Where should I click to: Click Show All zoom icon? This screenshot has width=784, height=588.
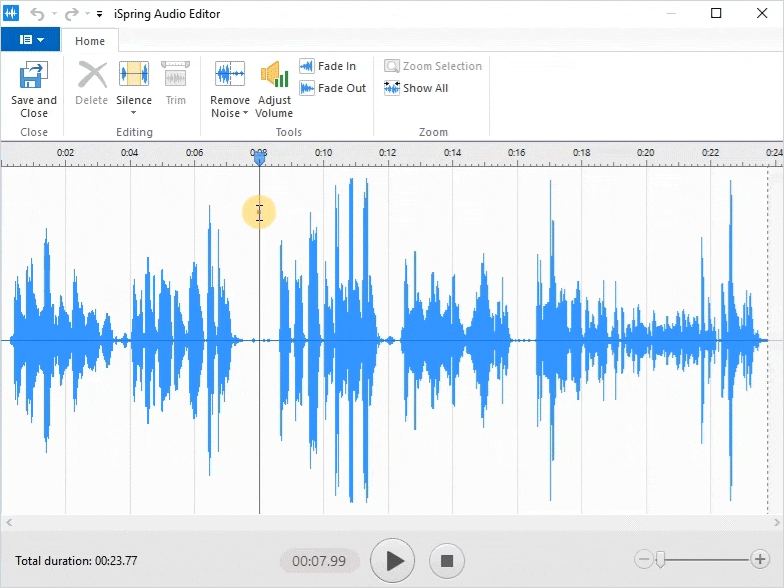tap(416, 88)
